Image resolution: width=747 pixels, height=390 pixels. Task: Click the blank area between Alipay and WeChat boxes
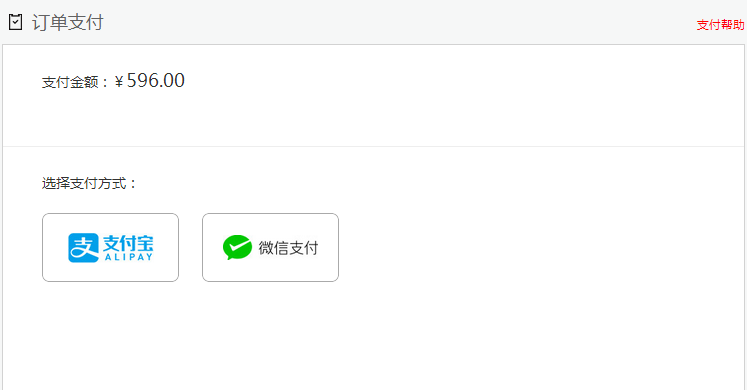pyautogui.click(x=191, y=248)
